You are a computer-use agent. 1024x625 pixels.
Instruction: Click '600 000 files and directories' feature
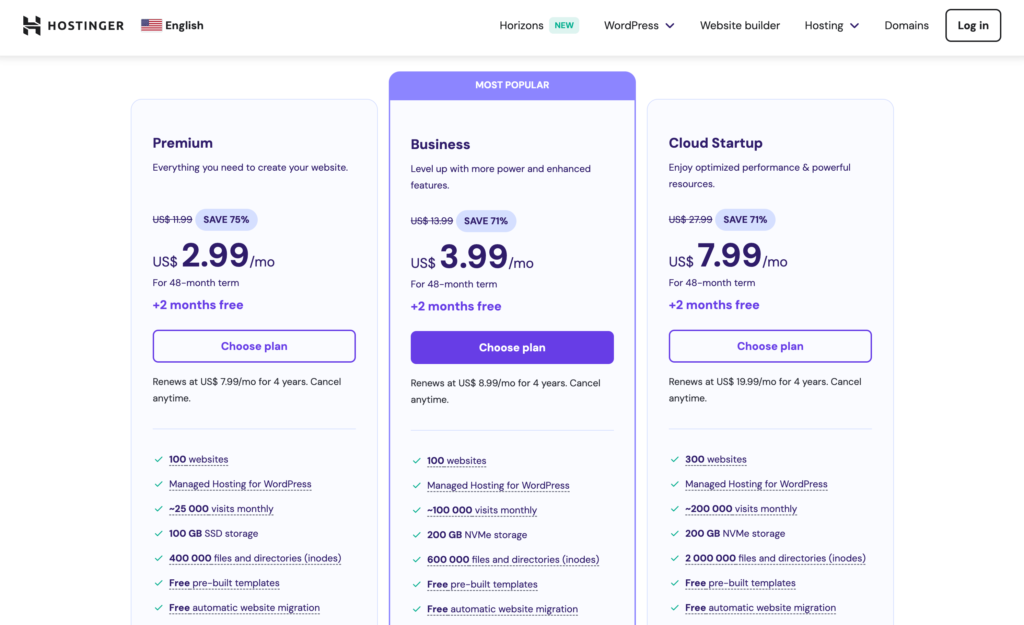513,560
